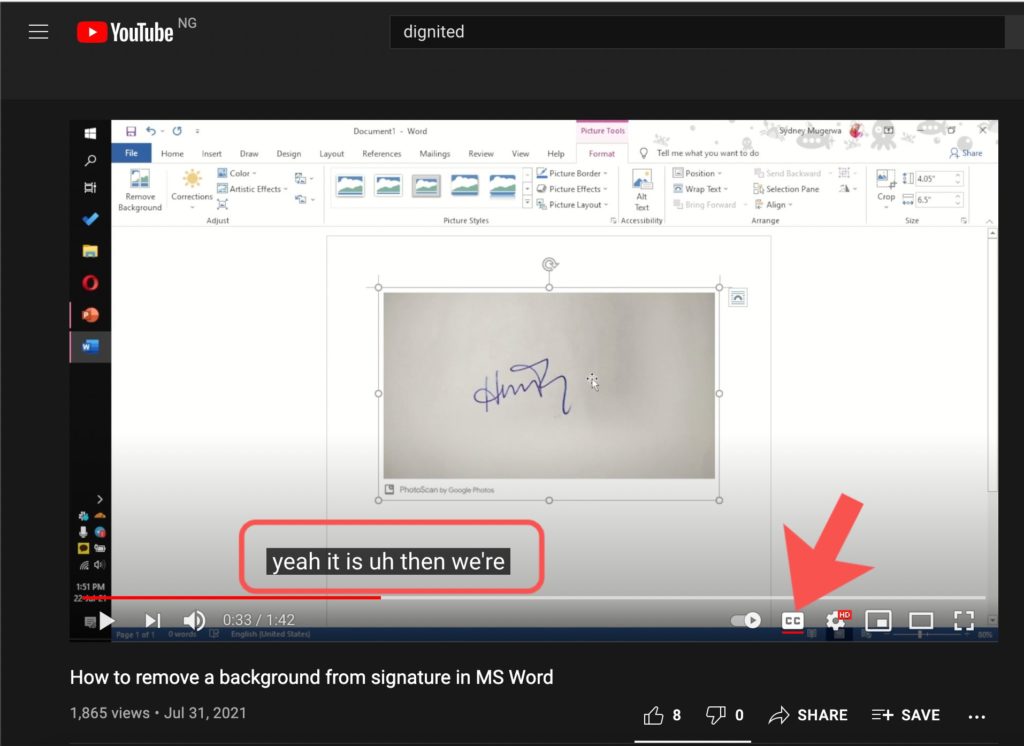Go to the YouTube home logo
The image size is (1024, 746).
(x=125, y=32)
